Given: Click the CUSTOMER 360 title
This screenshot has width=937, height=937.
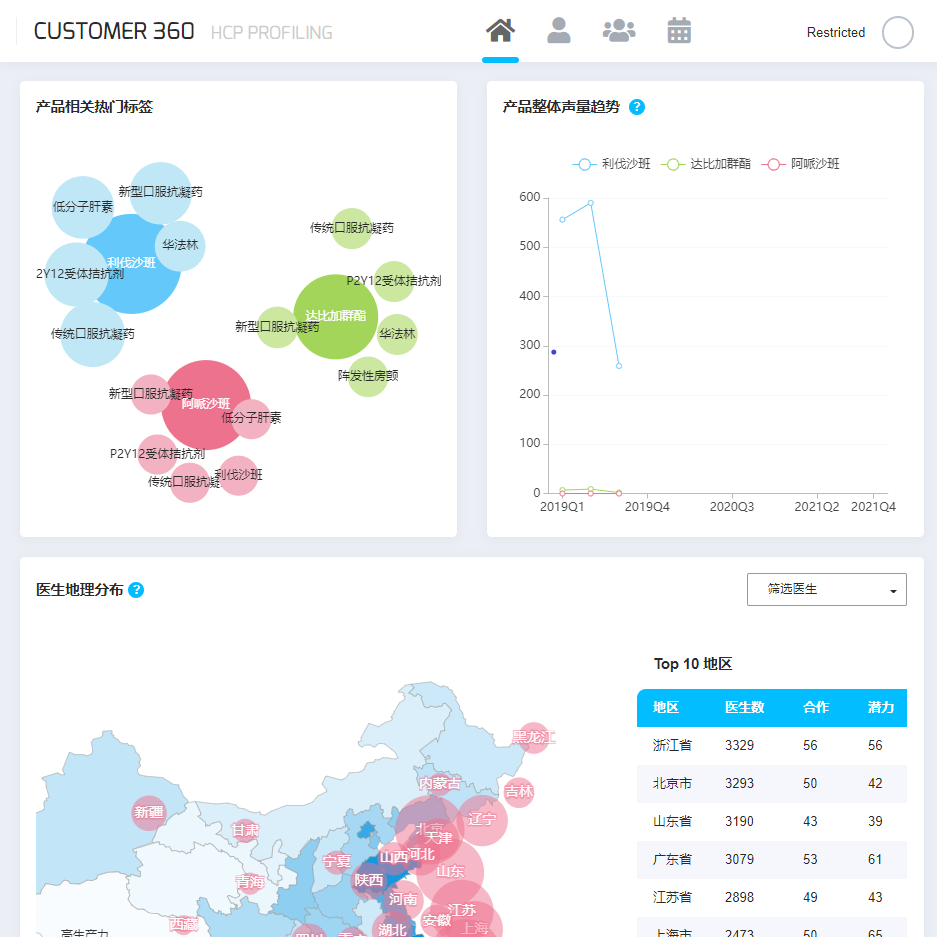Looking at the screenshot, I should [113, 30].
